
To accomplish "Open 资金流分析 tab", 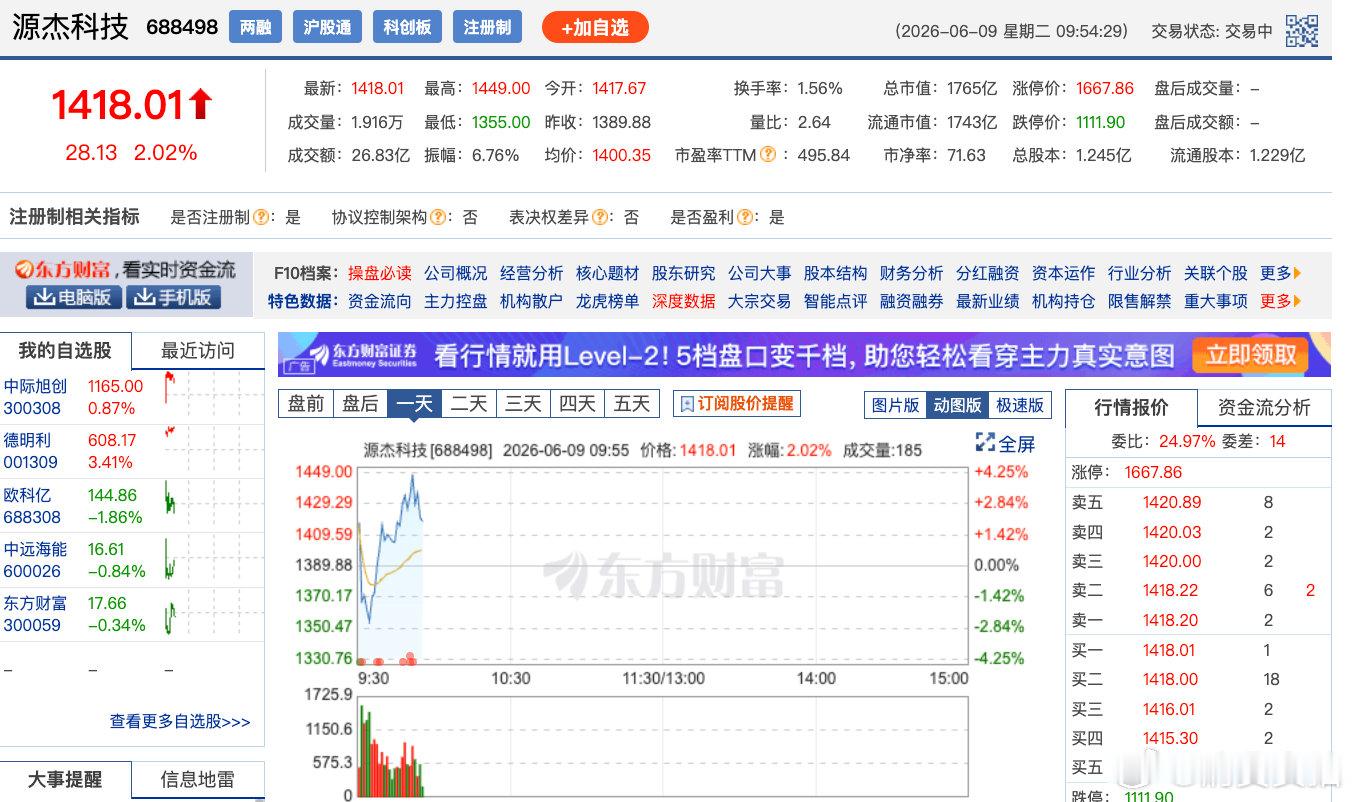I will click(x=1264, y=407).
